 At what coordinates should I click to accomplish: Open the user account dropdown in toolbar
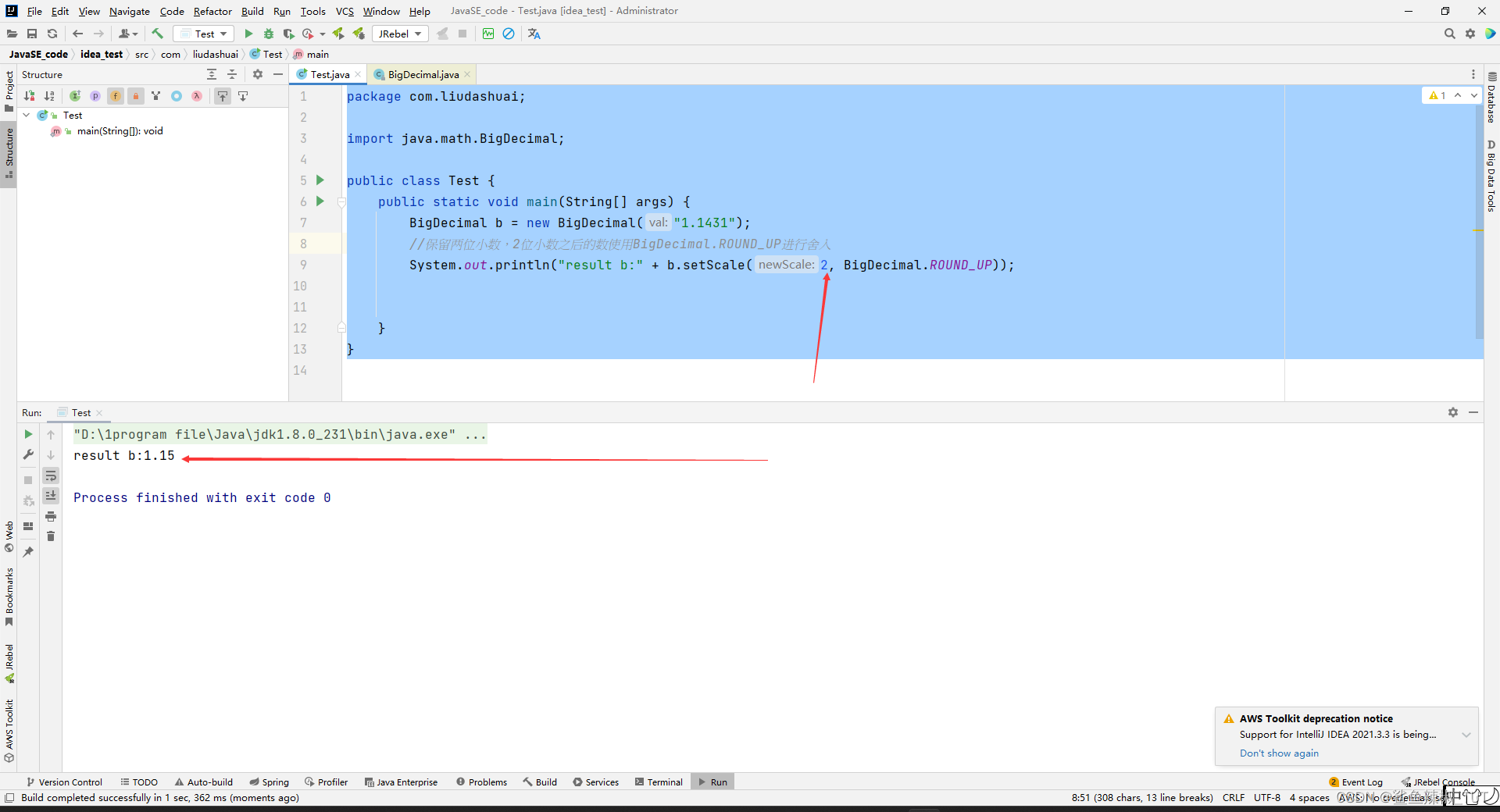[x=128, y=34]
